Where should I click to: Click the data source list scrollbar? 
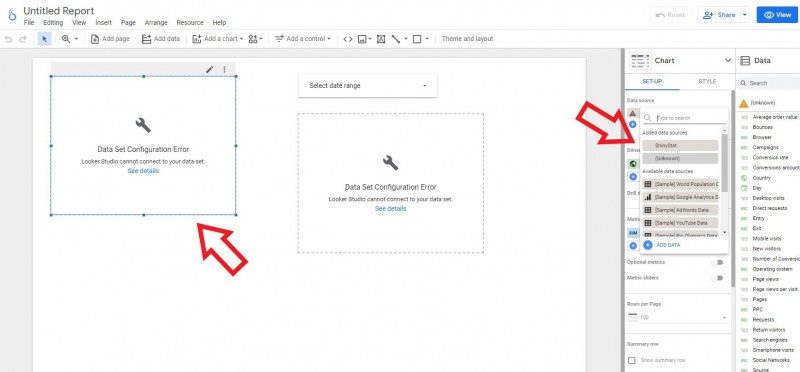(x=725, y=163)
